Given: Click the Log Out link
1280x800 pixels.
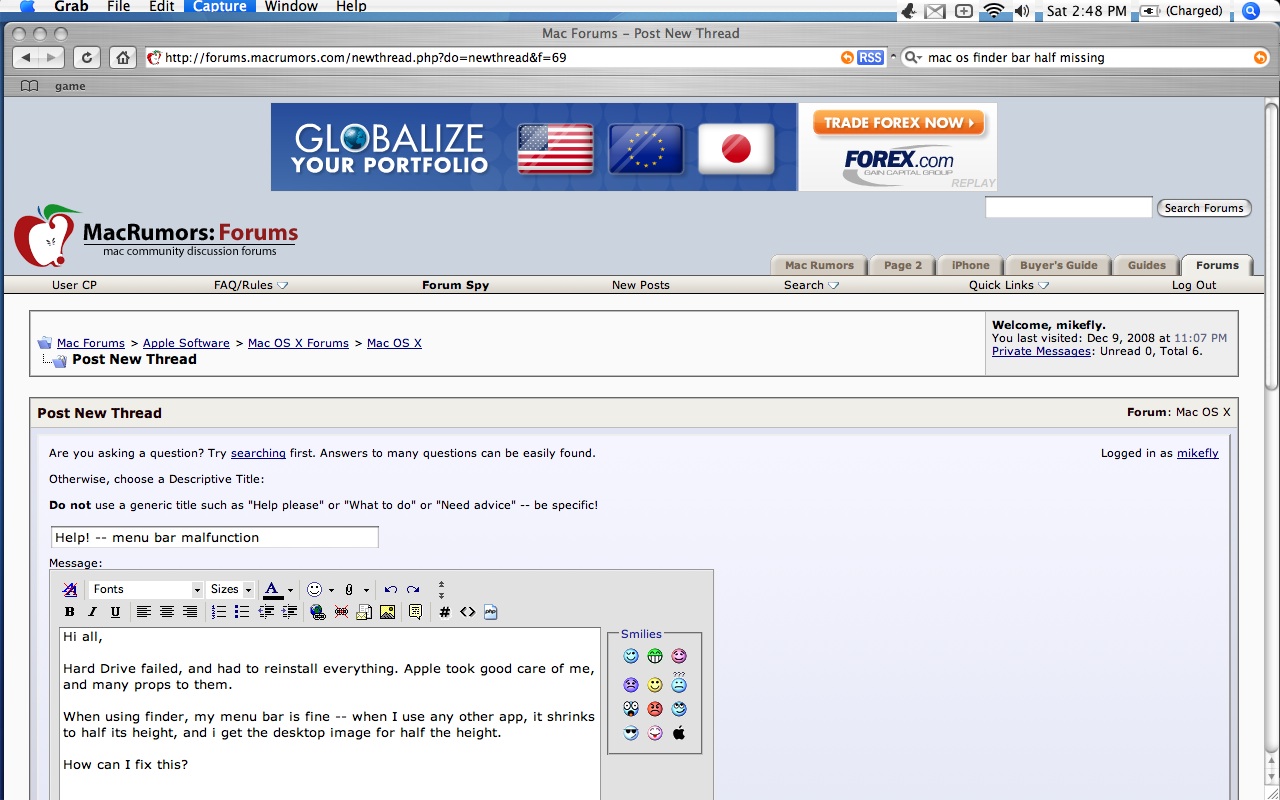Looking at the screenshot, I should pyautogui.click(x=1194, y=285).
